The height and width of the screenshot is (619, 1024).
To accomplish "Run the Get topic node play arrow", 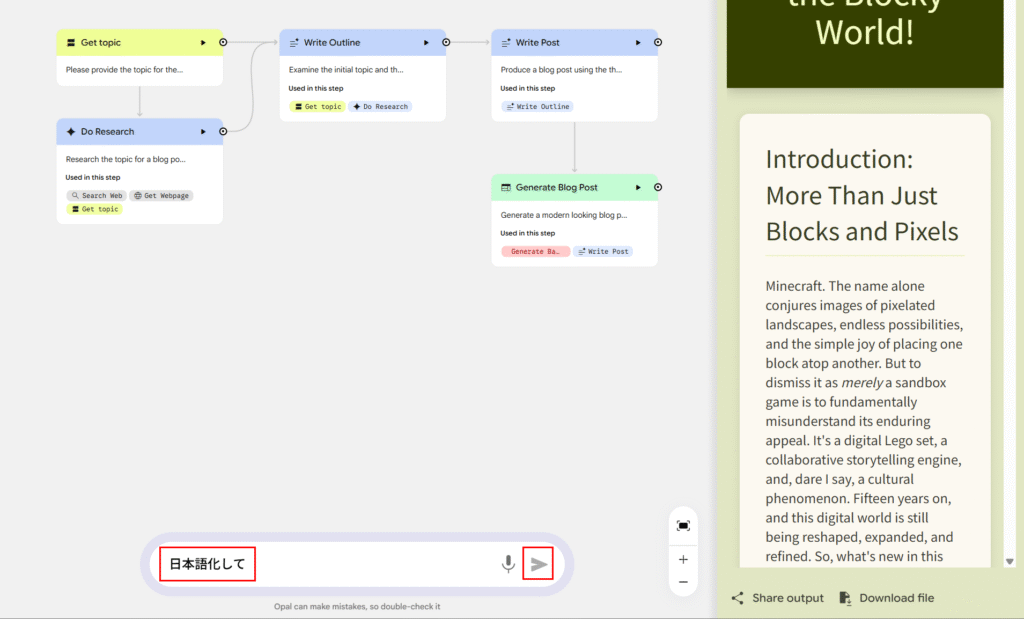I will point(203,43).
